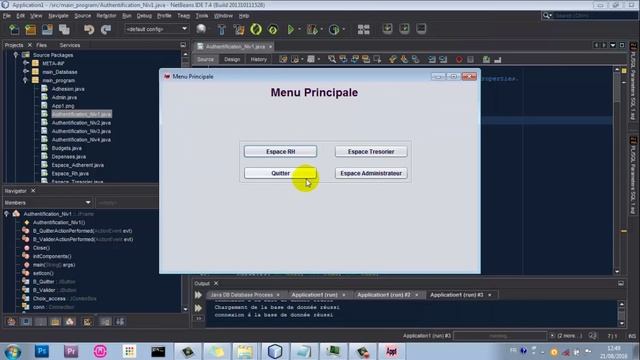Click Espace RH button
The height and width of the screenshot is (360, 640).
pyautogui.click(x=280, y=151)
